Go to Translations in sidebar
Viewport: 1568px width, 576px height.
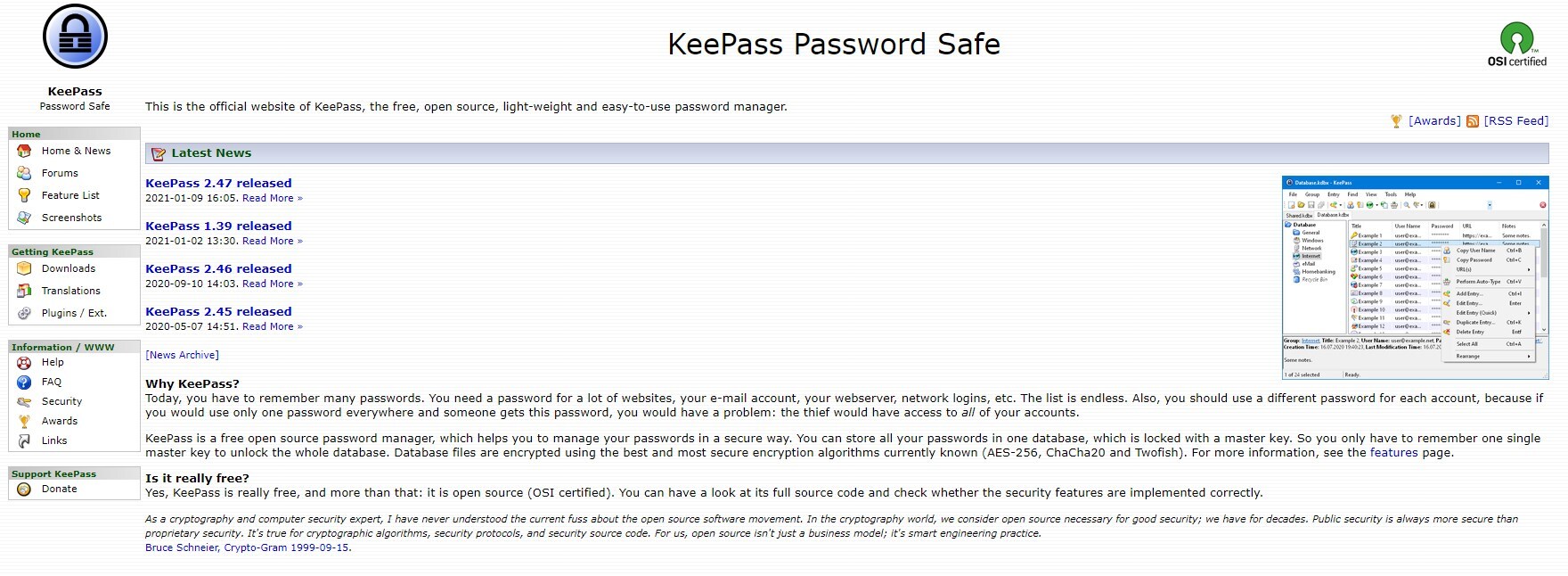70,291
